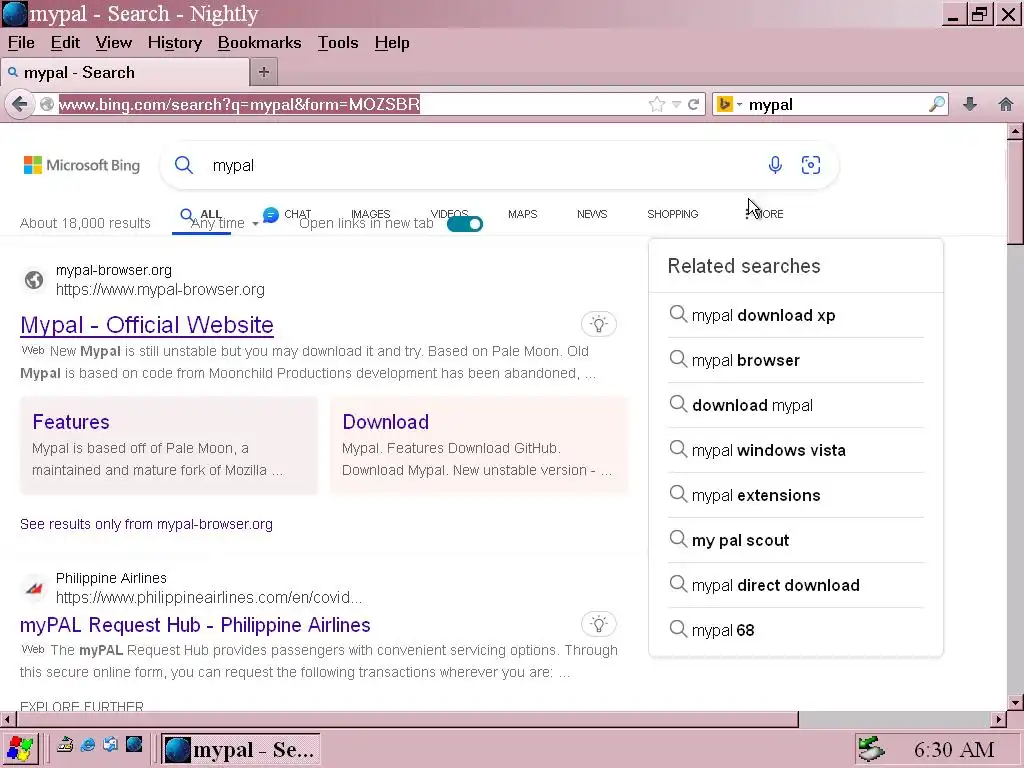This screenshot has height=768, width=1024.
Task: Open the Tools menu
Action: [338, 42]
